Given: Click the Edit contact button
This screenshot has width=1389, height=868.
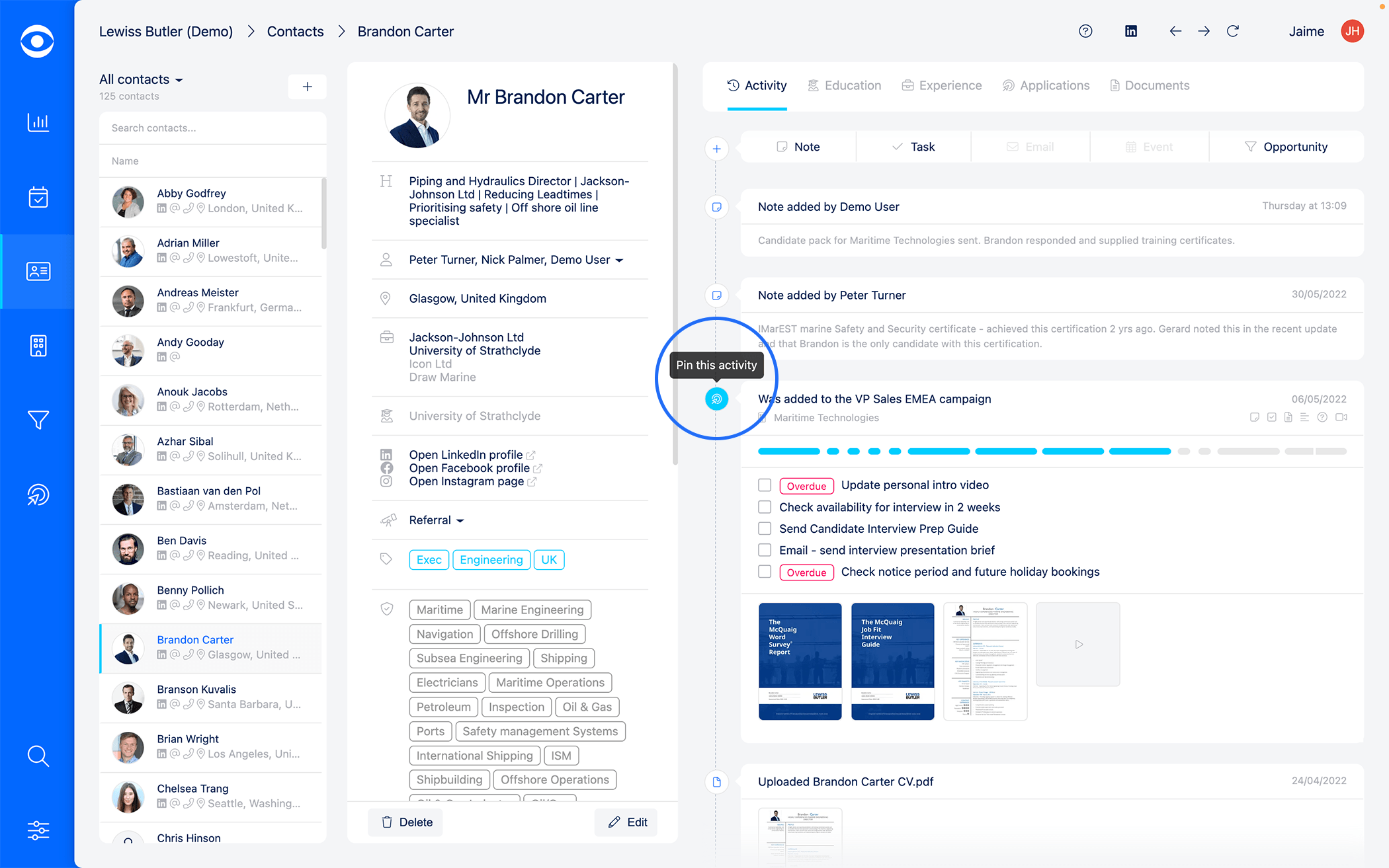Looking at the screenshot, I should [627, 822].
